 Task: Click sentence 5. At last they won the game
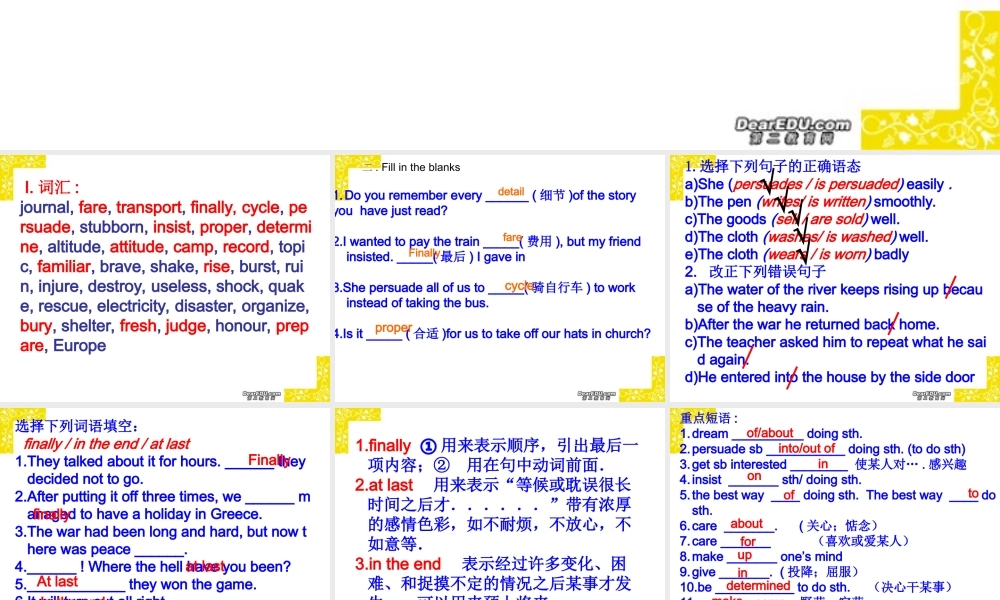point(136,584)
